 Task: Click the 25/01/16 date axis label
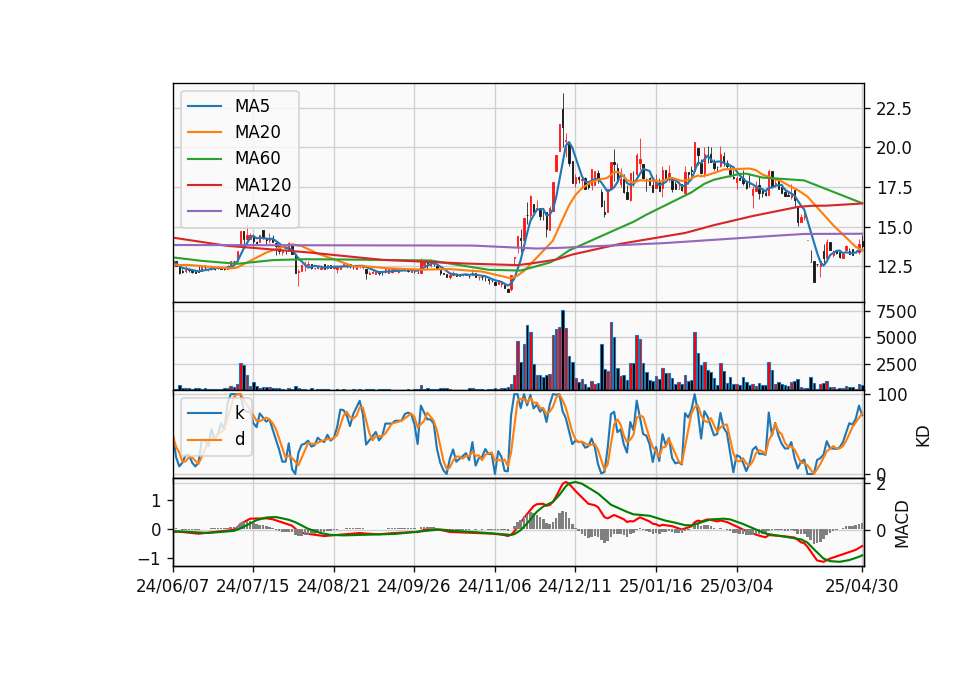point(656,586)
